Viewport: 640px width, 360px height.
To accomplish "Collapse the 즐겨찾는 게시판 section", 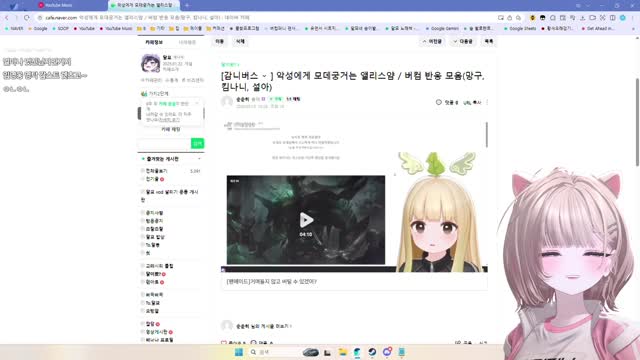I will [199, 159].
